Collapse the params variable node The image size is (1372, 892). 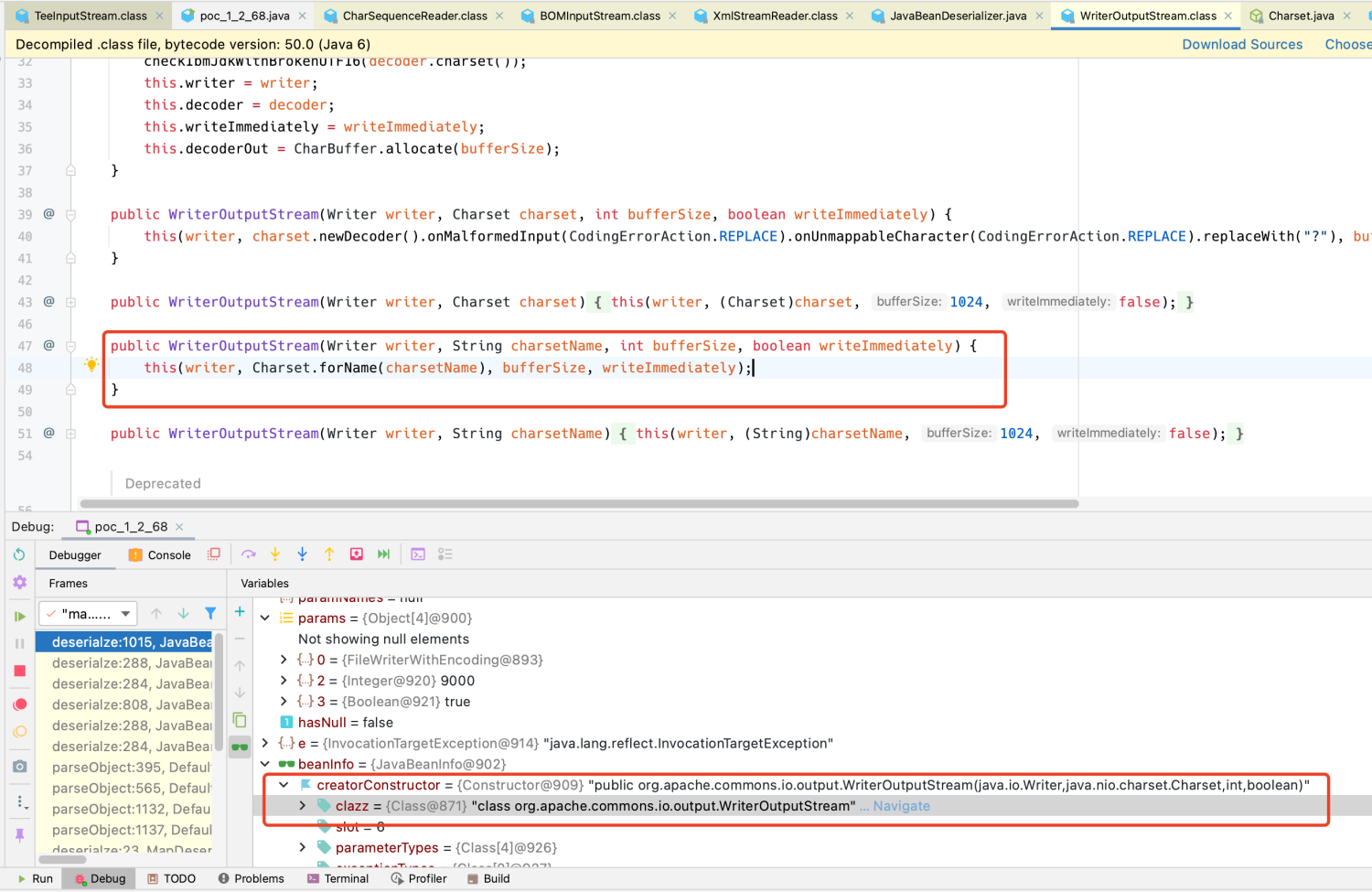pos(265,618)
